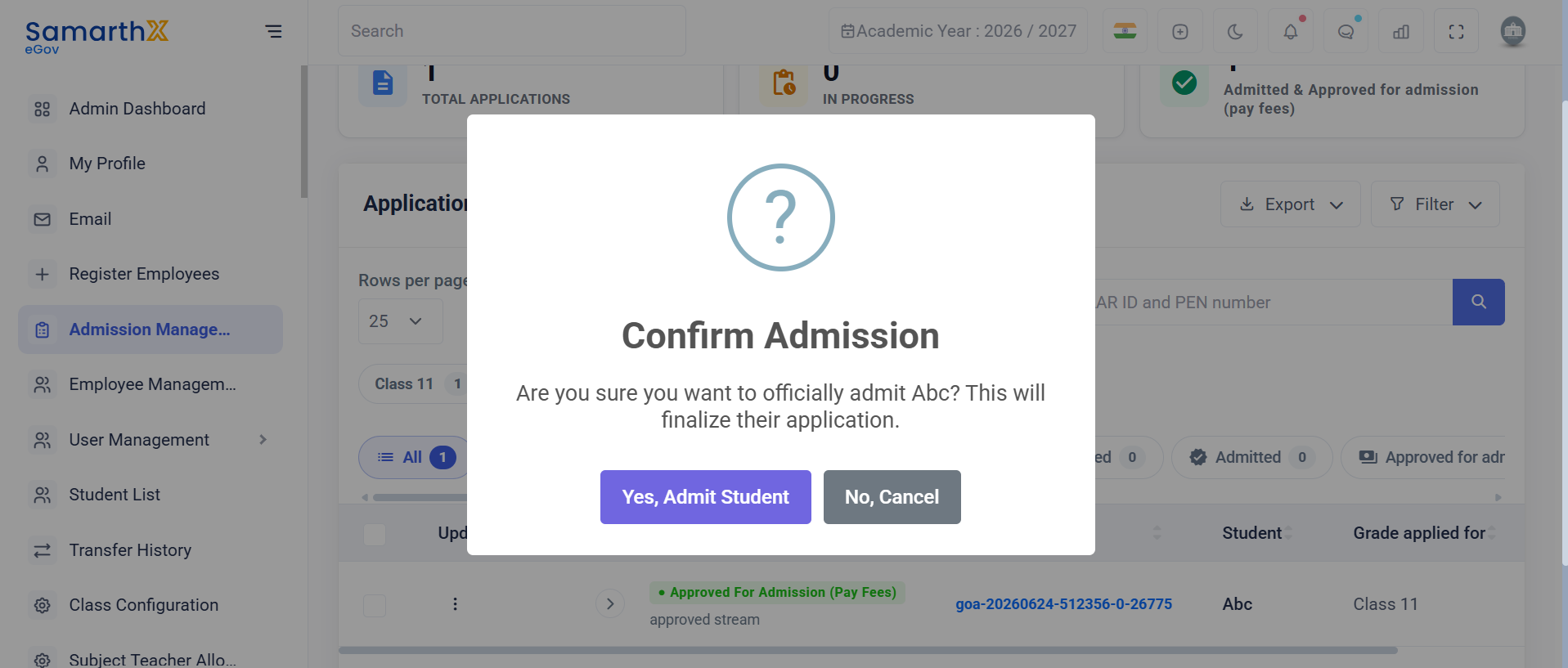Switch to dark mode moon icon
The height and width of the screenshot is (668, 1568).
[x=1235, y=31]
